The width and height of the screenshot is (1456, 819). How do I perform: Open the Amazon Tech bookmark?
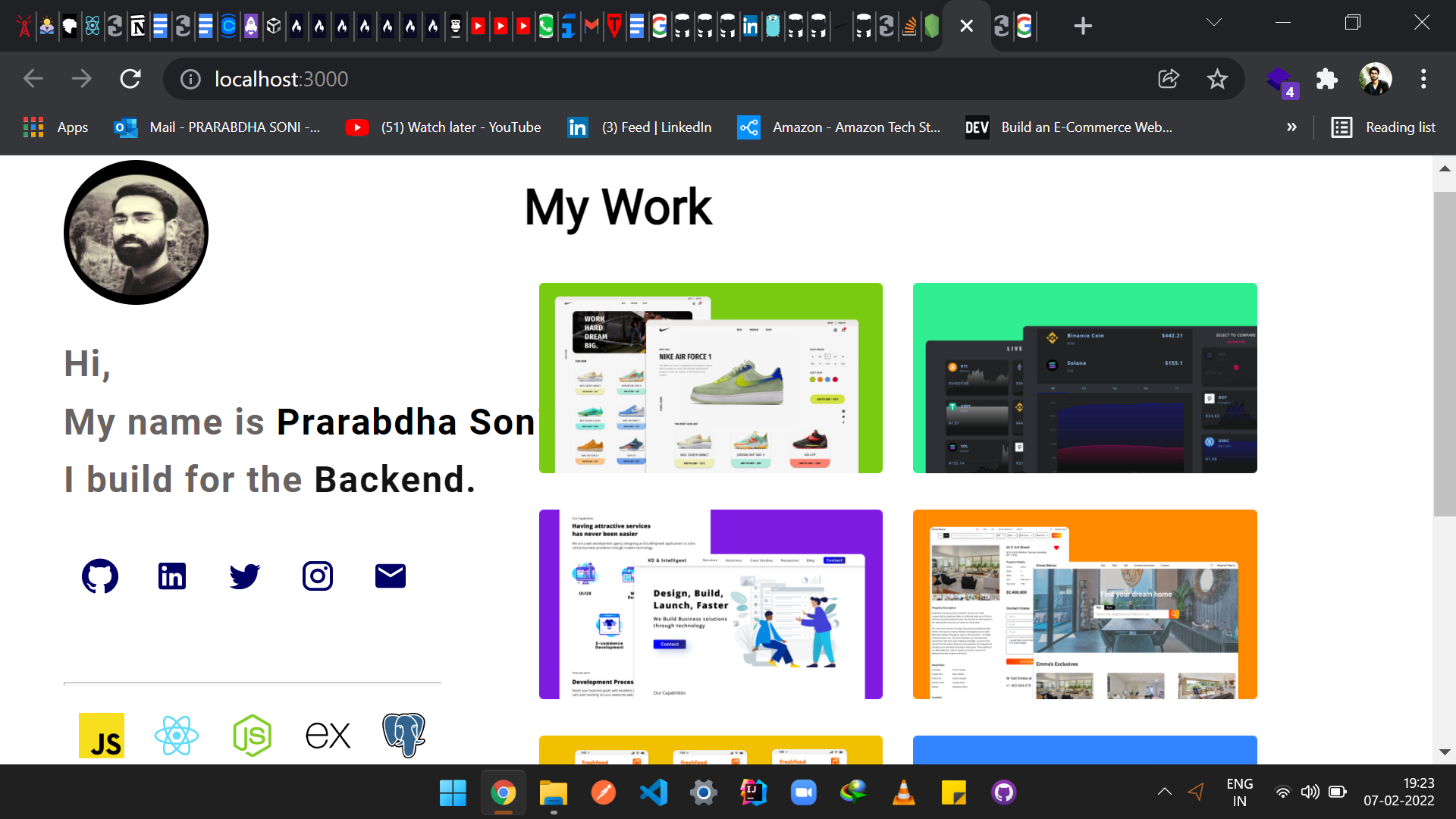[x=839, y=127]
